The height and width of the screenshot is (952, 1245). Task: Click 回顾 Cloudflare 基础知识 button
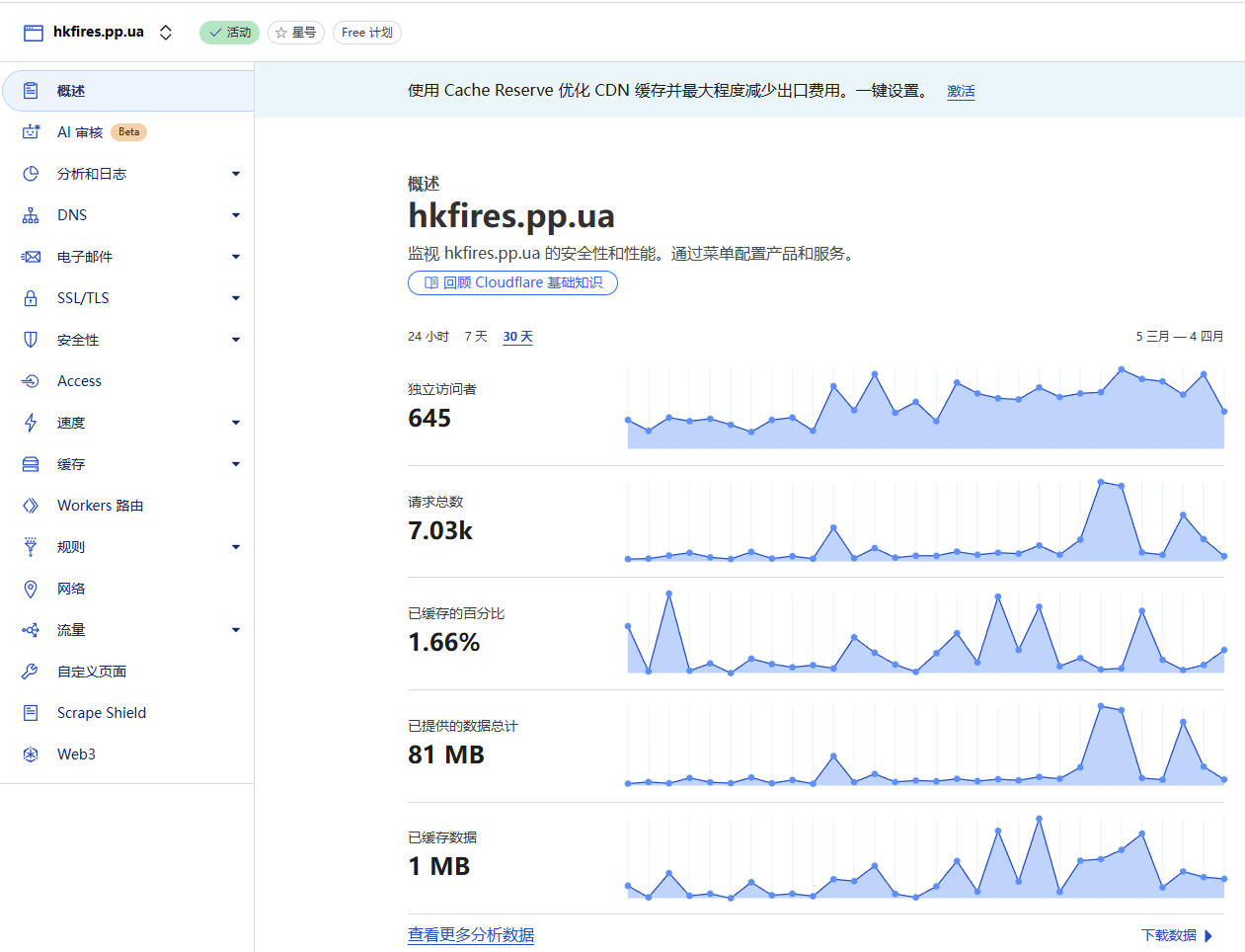[x=512, y=283]
